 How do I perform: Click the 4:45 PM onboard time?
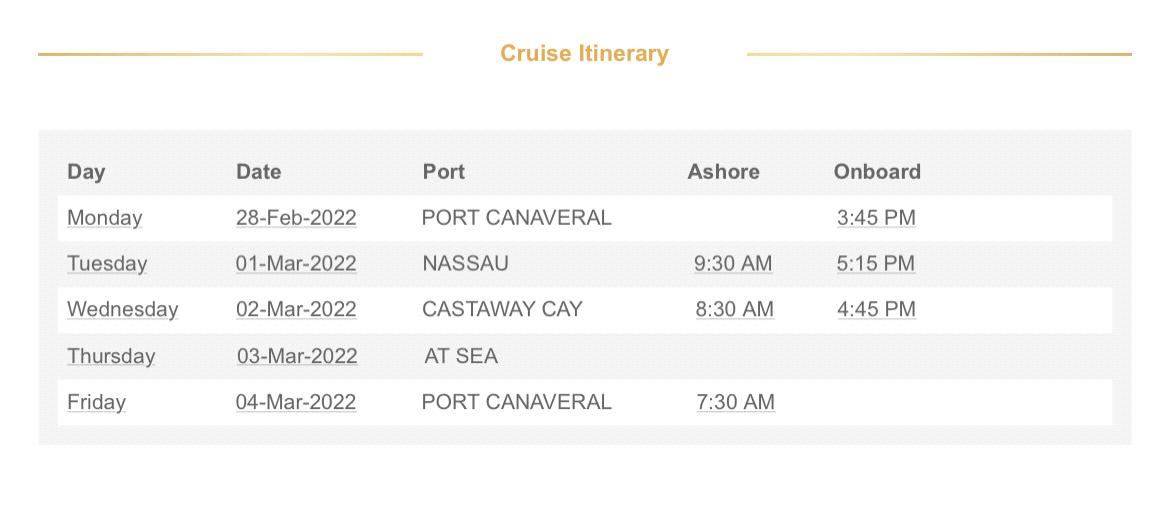click(876, 310)
